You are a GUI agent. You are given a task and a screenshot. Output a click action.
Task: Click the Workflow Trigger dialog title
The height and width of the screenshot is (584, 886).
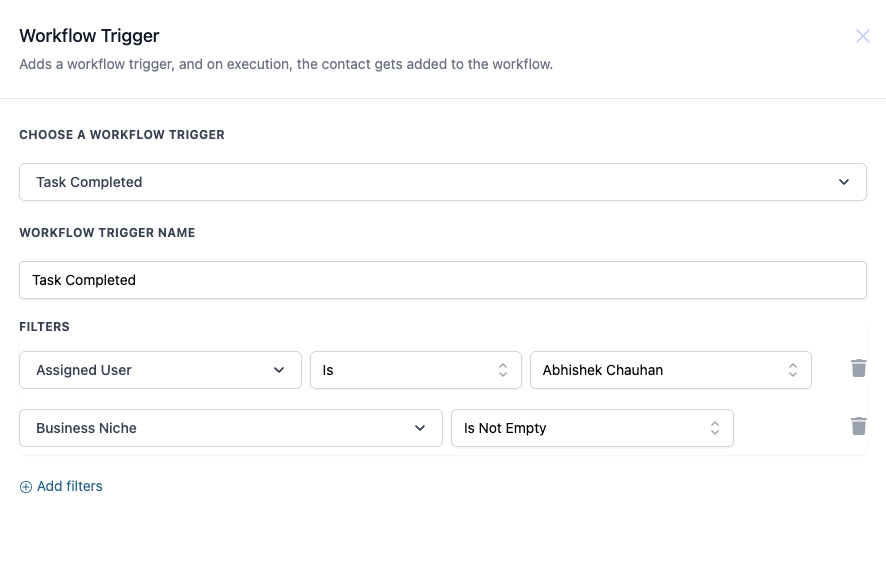[89, 36]
